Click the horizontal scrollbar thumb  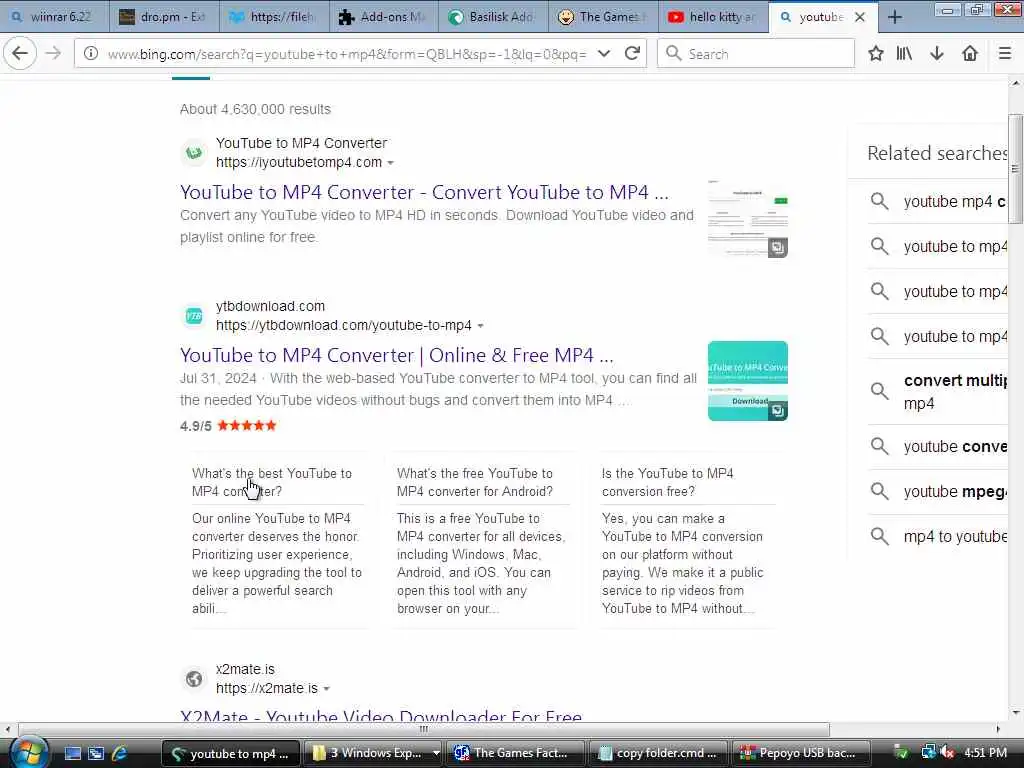coord(424,729)
